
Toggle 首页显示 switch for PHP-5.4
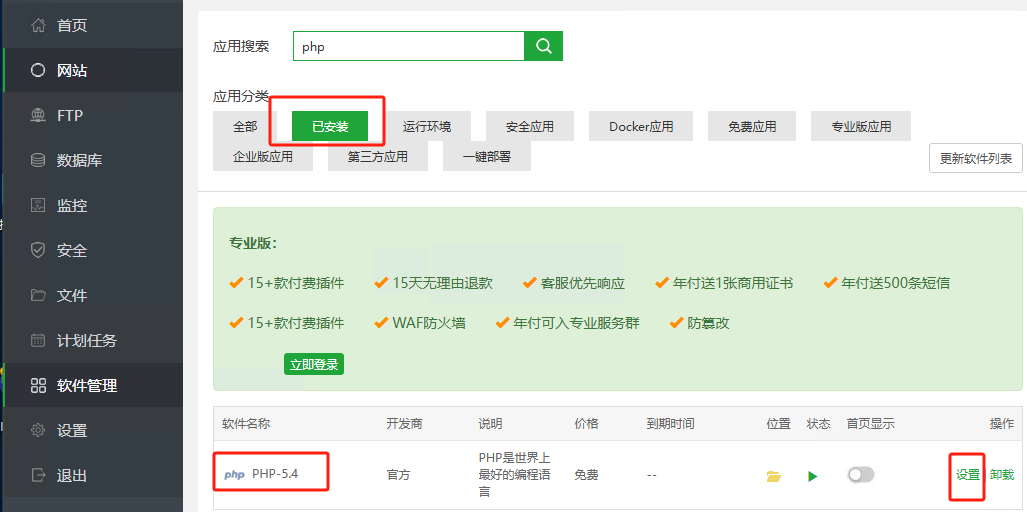860,475
